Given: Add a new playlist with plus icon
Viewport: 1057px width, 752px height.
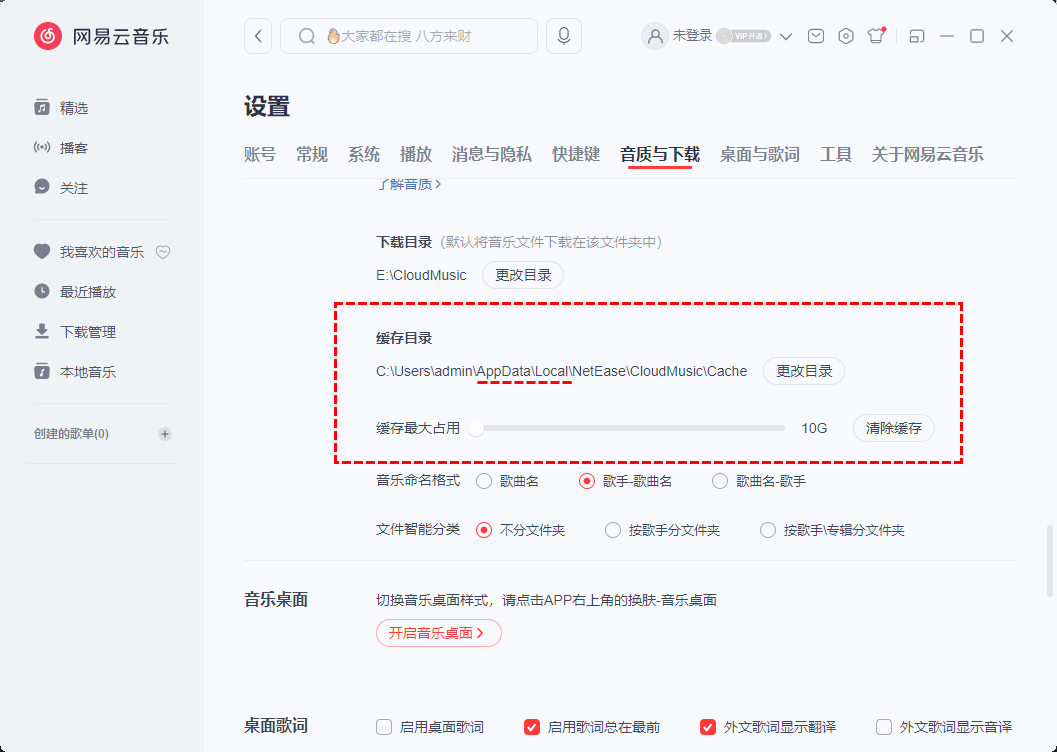Looking at the screenshot, I should (164, 433).
